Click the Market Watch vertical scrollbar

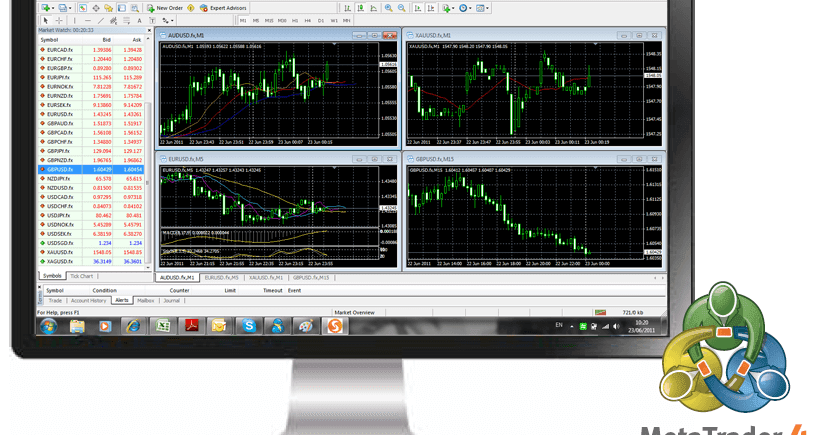(x=148, y=182)
